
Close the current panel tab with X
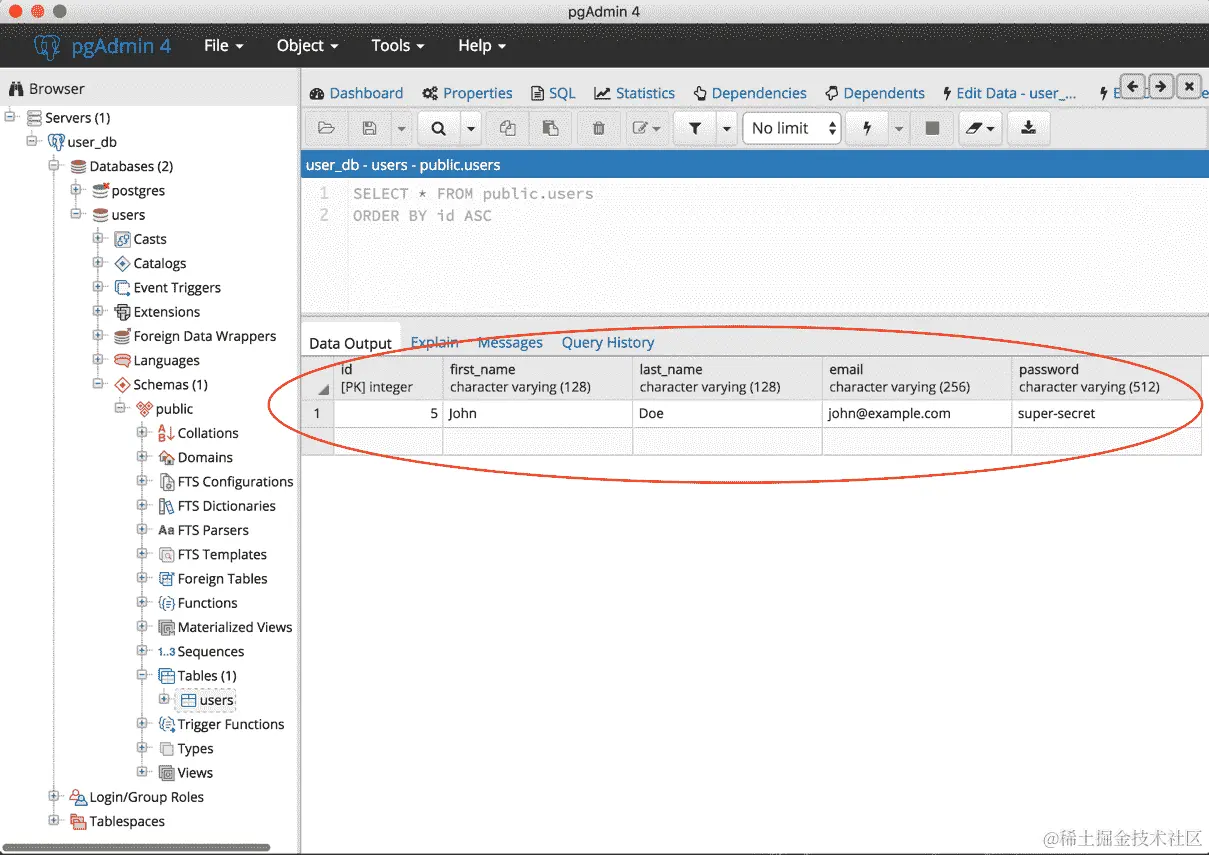coord(1188,87)
